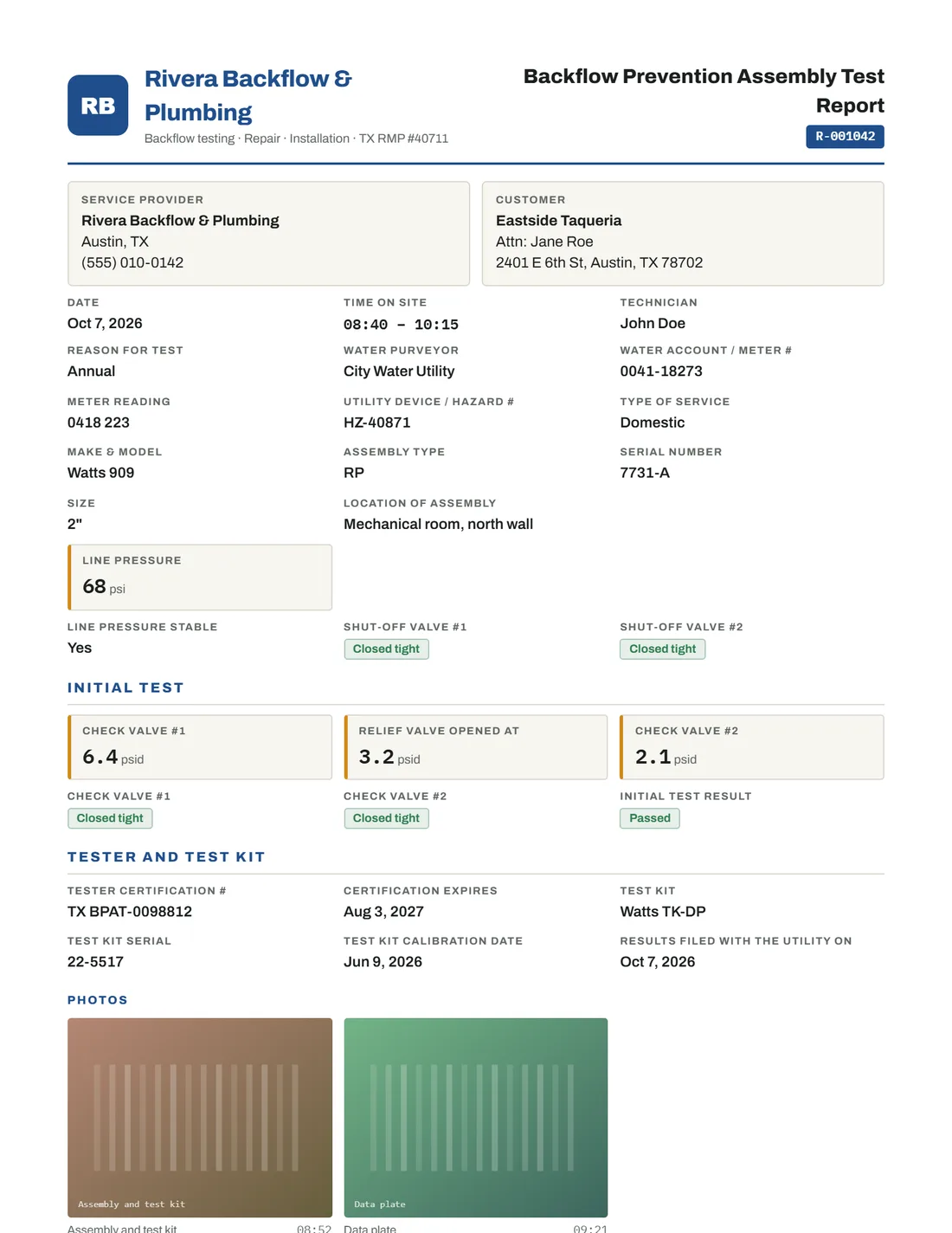The width and height of the screenshot is (952, 1233).
Task: Click the 'Passed' initial test result badge
Action: click(650, 818)
